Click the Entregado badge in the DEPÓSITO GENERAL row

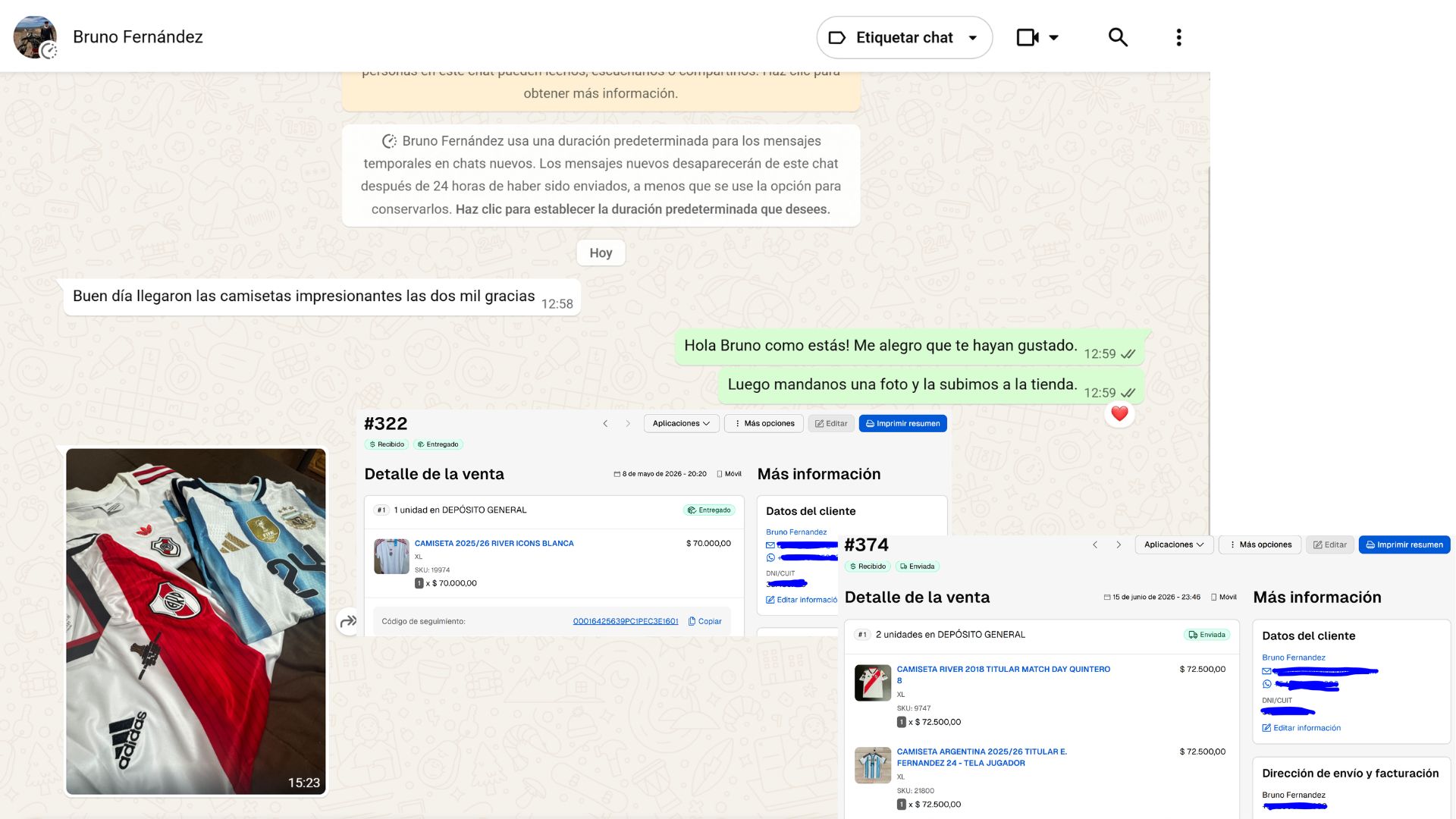tap(709, 510)
